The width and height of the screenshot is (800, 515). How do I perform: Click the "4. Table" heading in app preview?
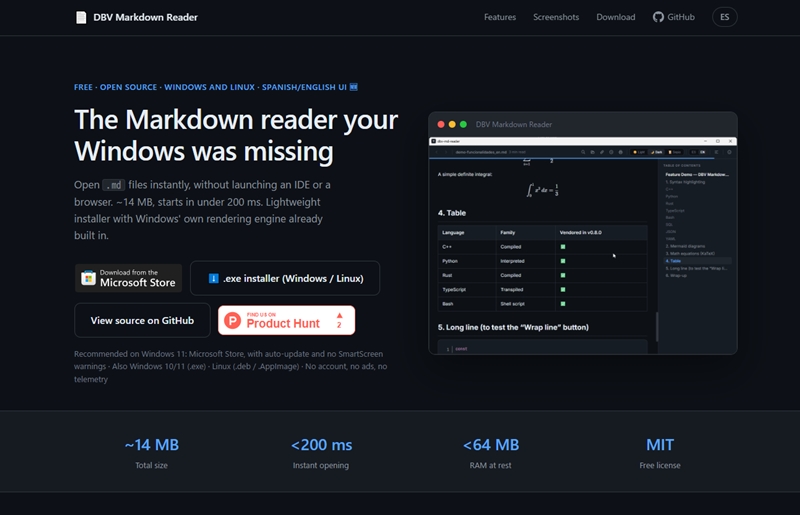(x=452, y=213)
